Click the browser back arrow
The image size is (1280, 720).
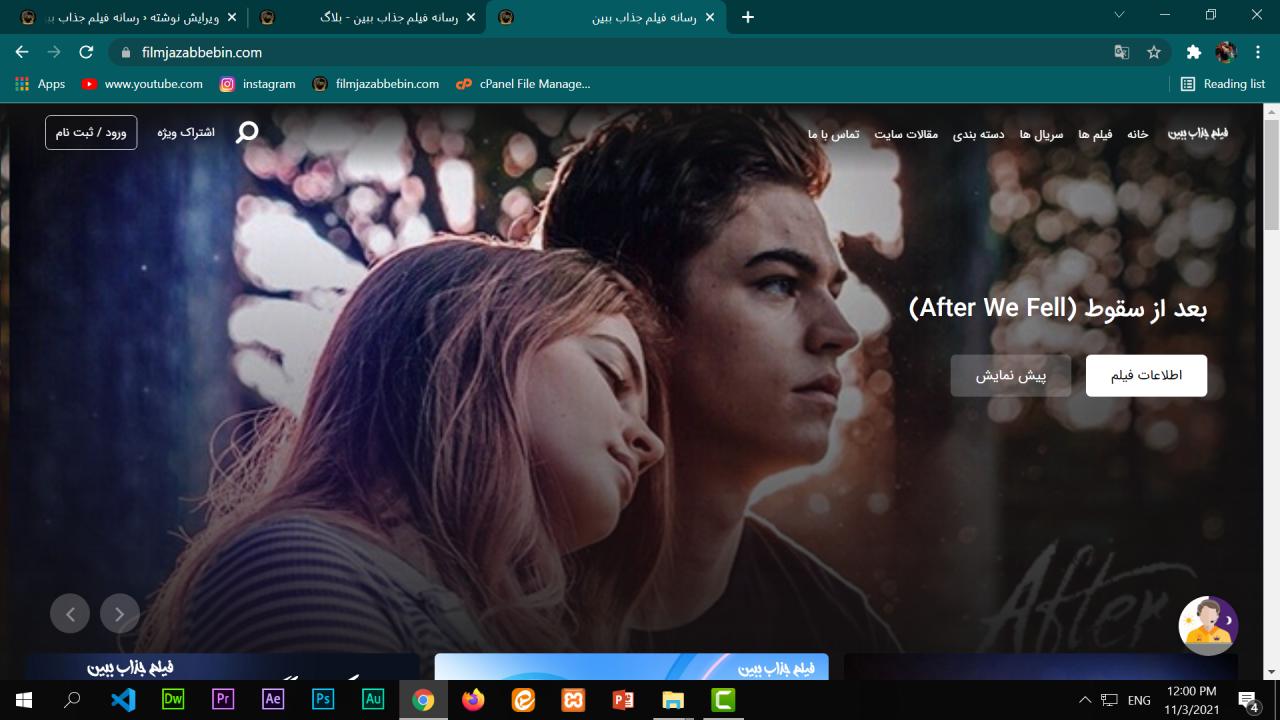[x=22, y=52]
